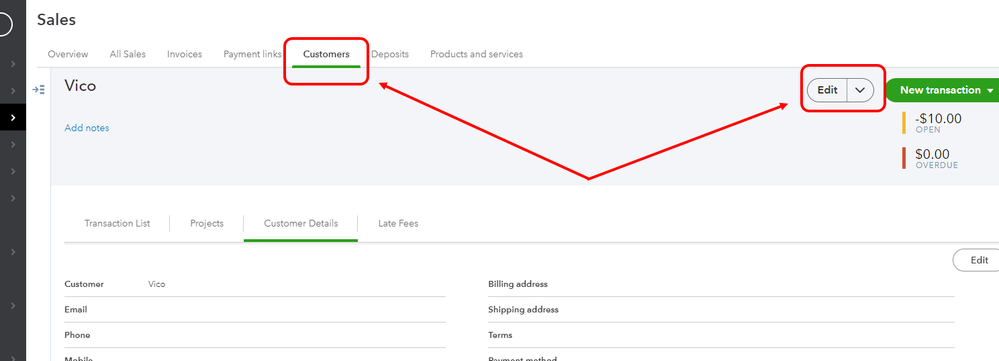Click the Customer field label
Screen dimensions: 999x361
click(84, 284)
